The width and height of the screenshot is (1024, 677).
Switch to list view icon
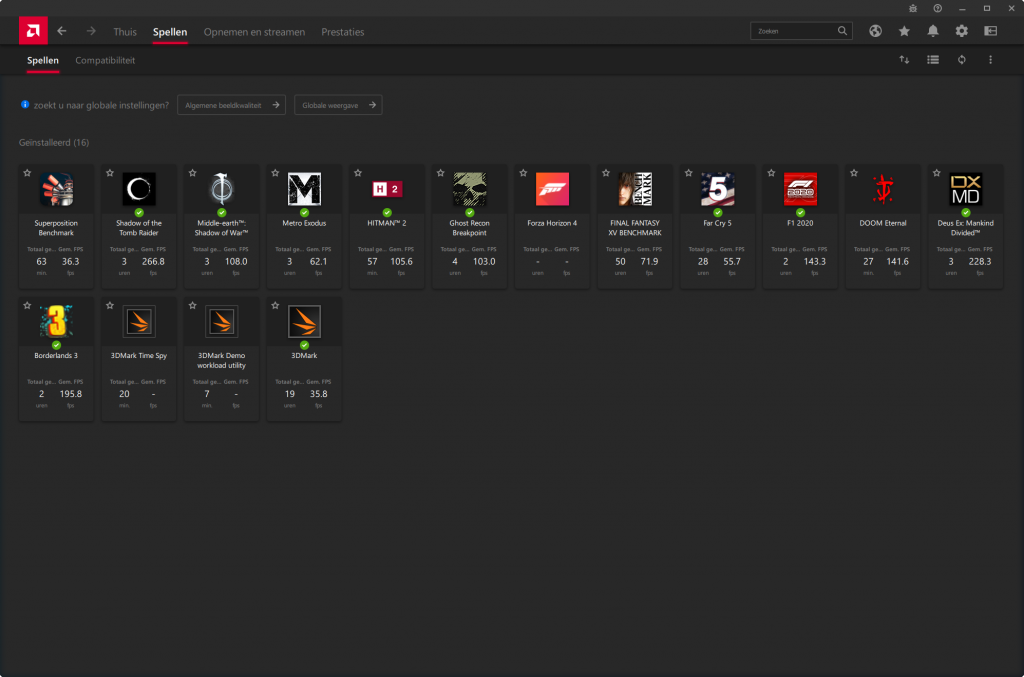click(933, 59)
